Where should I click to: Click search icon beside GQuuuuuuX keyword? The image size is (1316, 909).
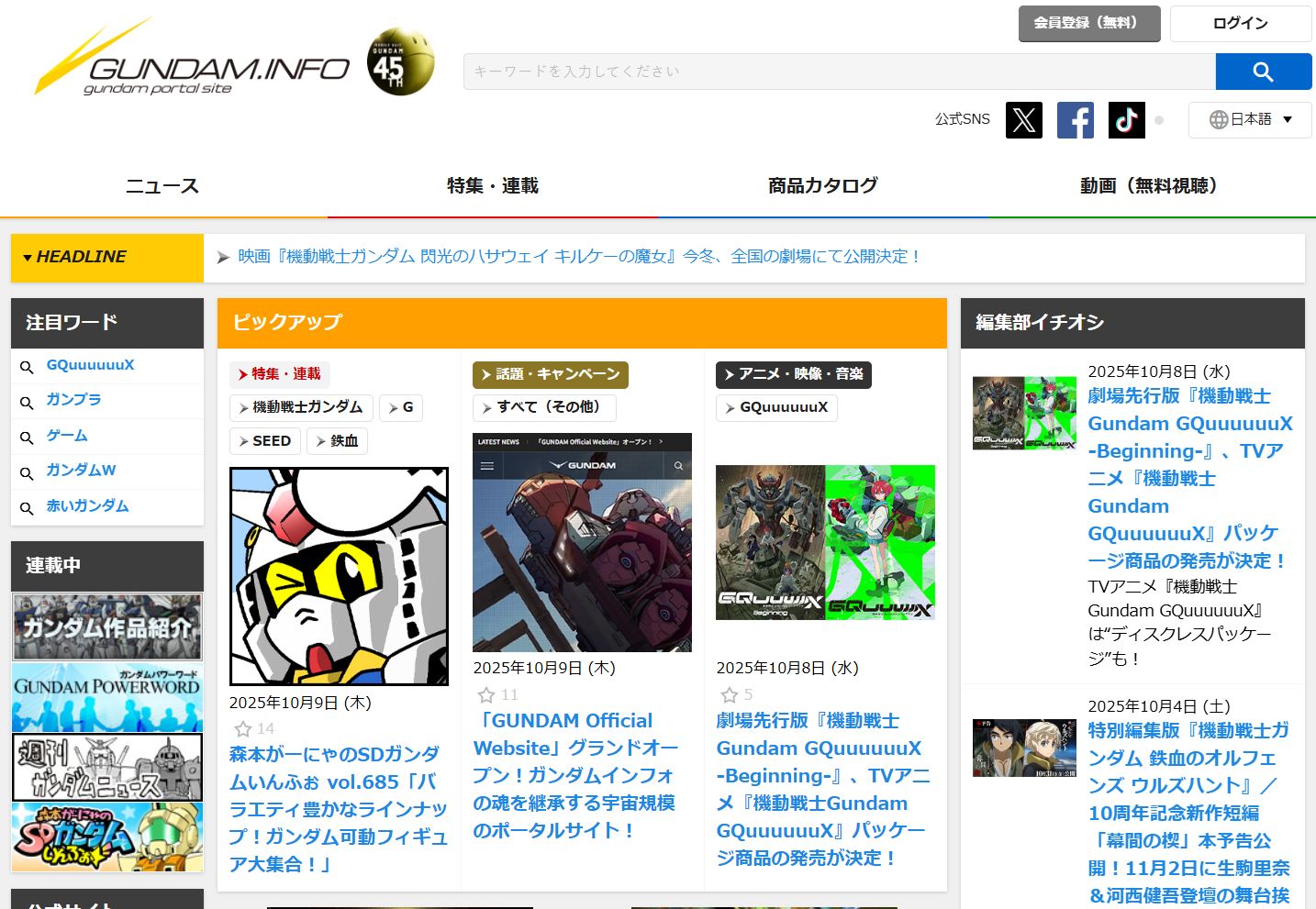click(28, 367)
